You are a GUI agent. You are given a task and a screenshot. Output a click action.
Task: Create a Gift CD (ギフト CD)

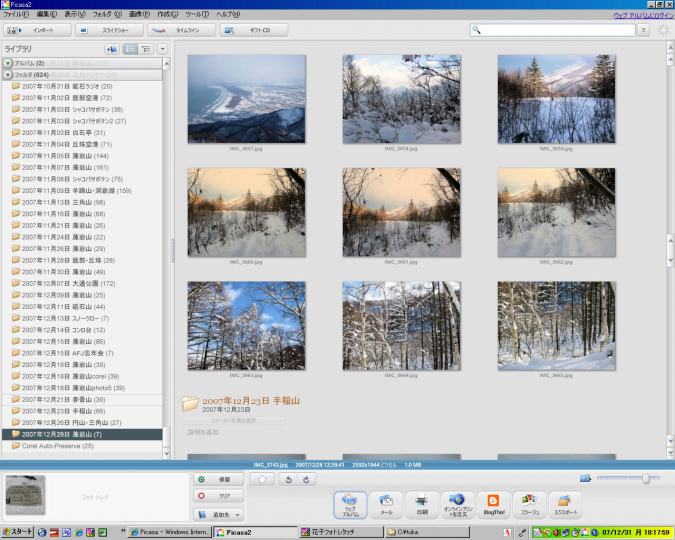pyautogui.click(x=254, y=30)
